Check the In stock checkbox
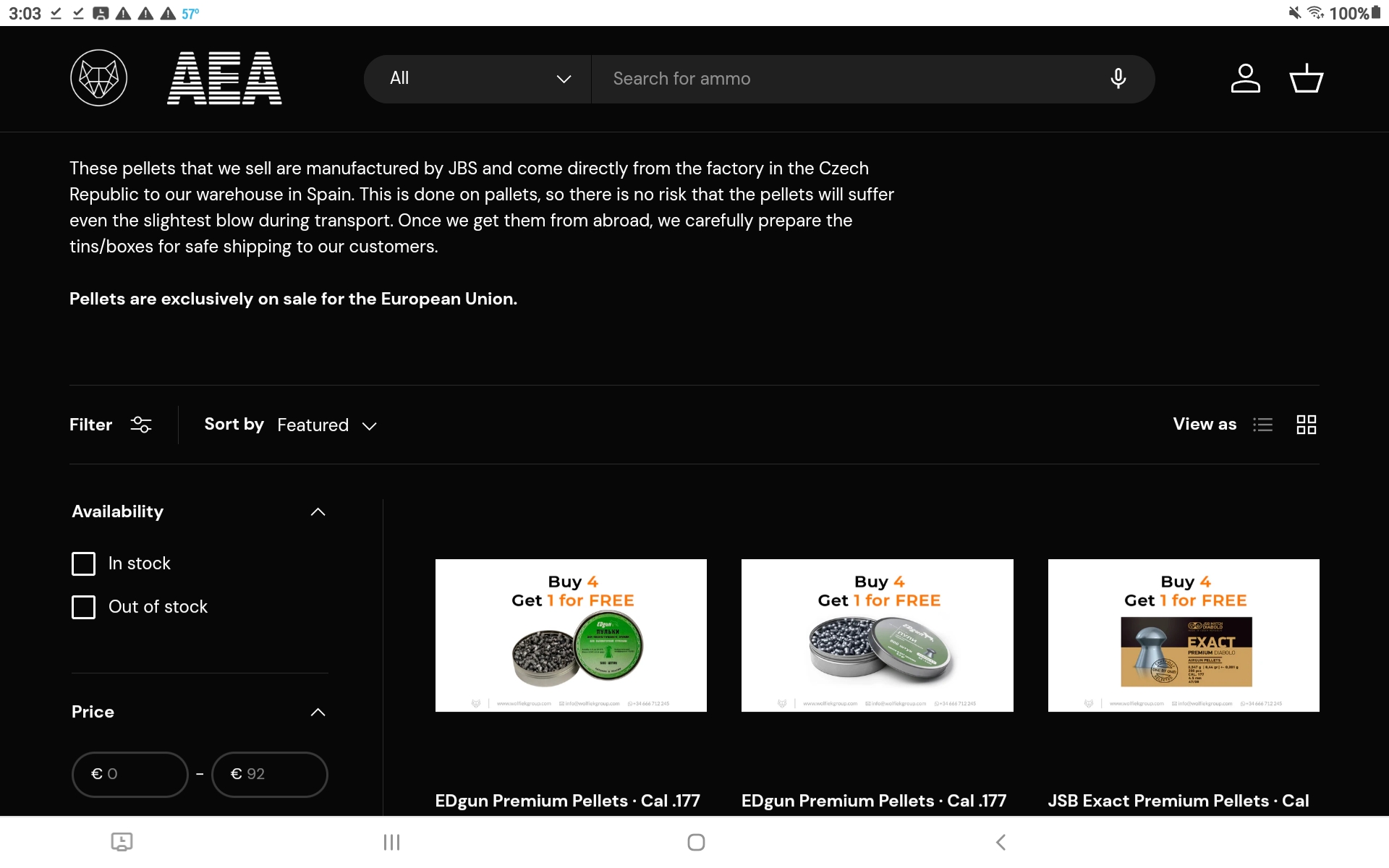The width and height of the screenshot is (1389, 868). [83, 563]
